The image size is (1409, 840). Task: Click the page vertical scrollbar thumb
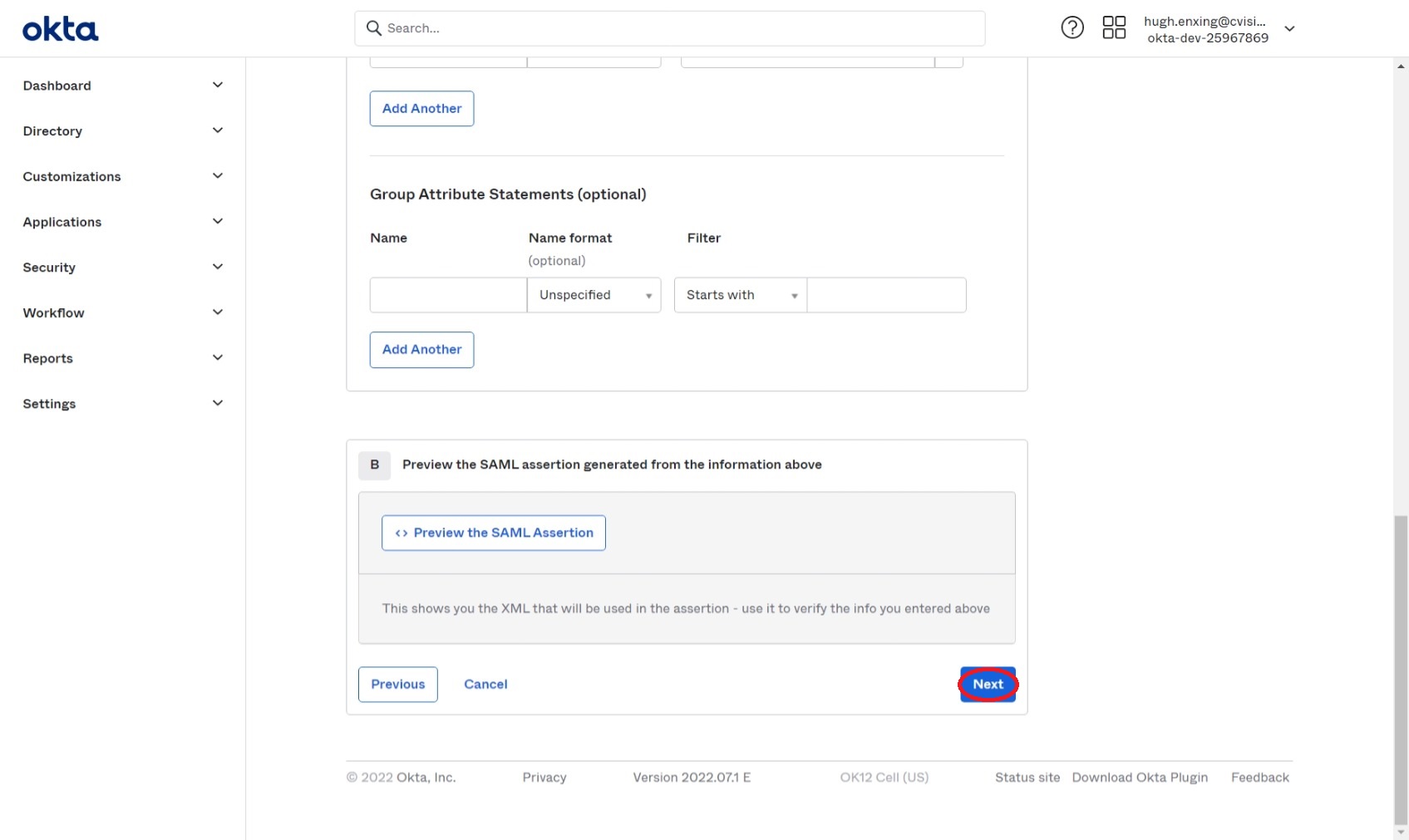pyautogui.click(x=1401, y=665)
